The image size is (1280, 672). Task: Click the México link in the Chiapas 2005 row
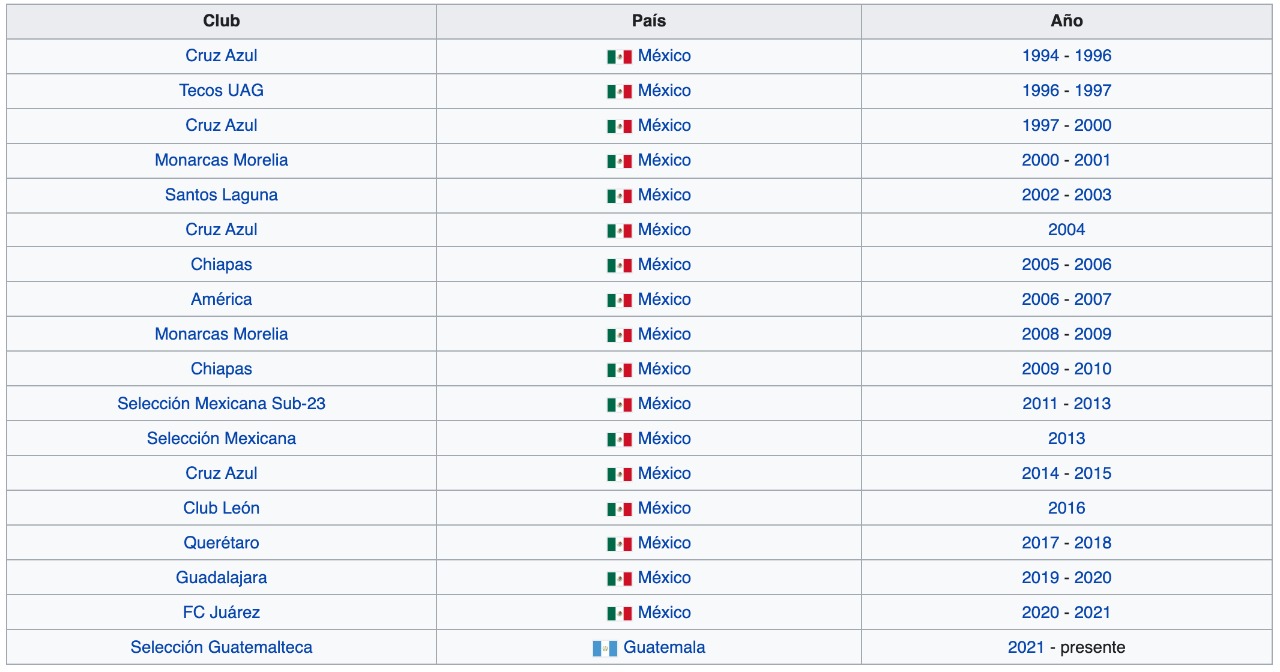point(664,265)
